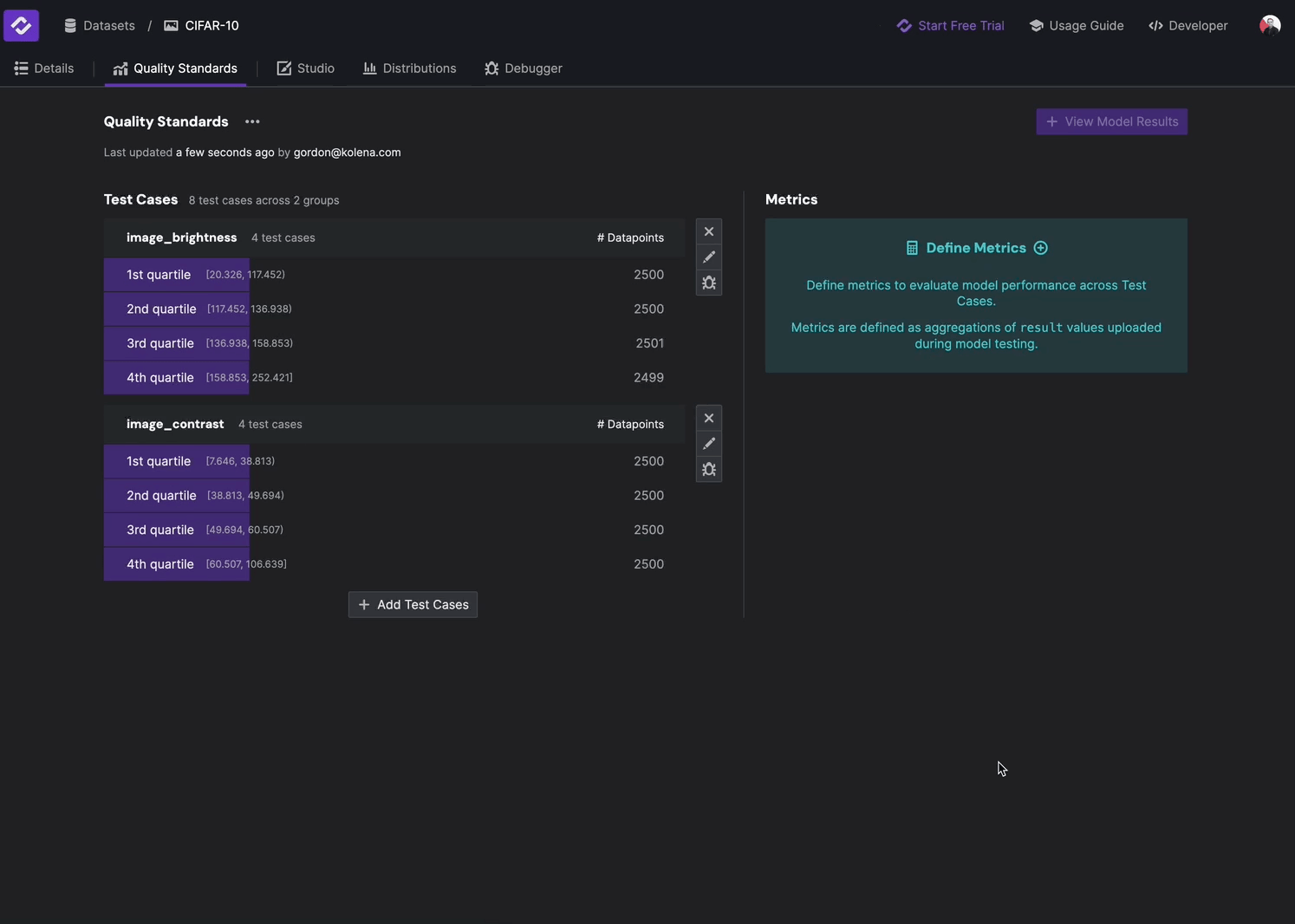Click the Kolena logo icon

pos(21,25)
